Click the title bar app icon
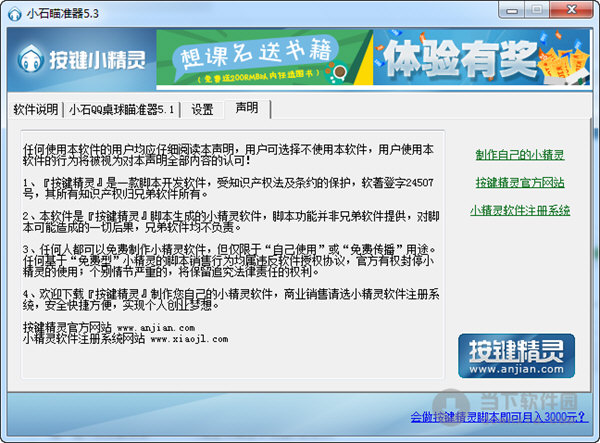 [15, 14]
